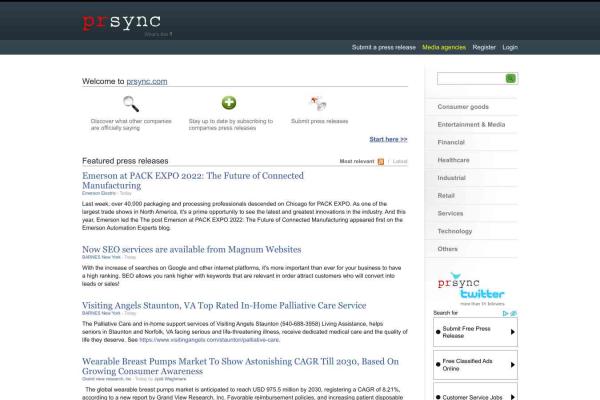Click the green plus subscribe icon
Image resolution: width=600 pixels, height=400 pixels.
click(x=229, y=103)
